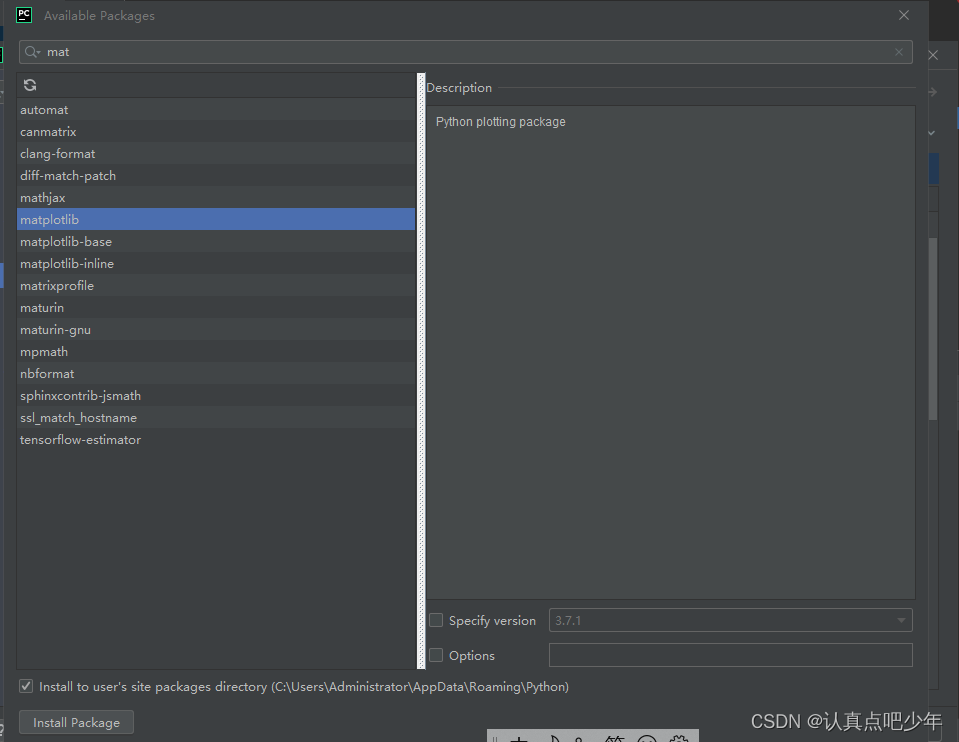The width and height of the screenshot is (959, 742).
Task: Click the pen-like icon in the bottom toolbar
Action: 555,738
